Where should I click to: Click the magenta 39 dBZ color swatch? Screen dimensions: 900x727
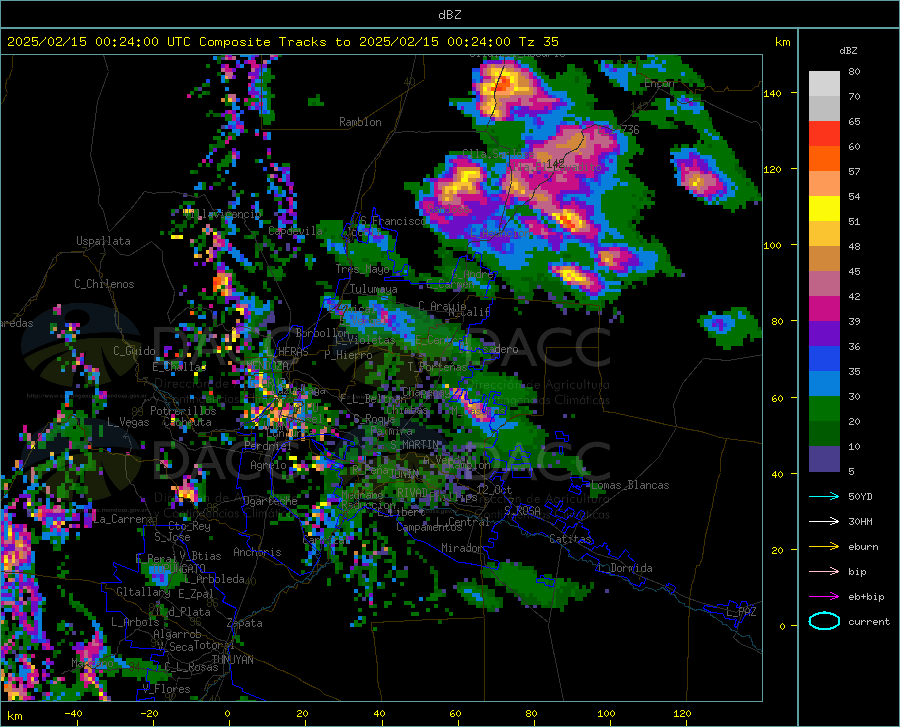[x=824, y=309]
